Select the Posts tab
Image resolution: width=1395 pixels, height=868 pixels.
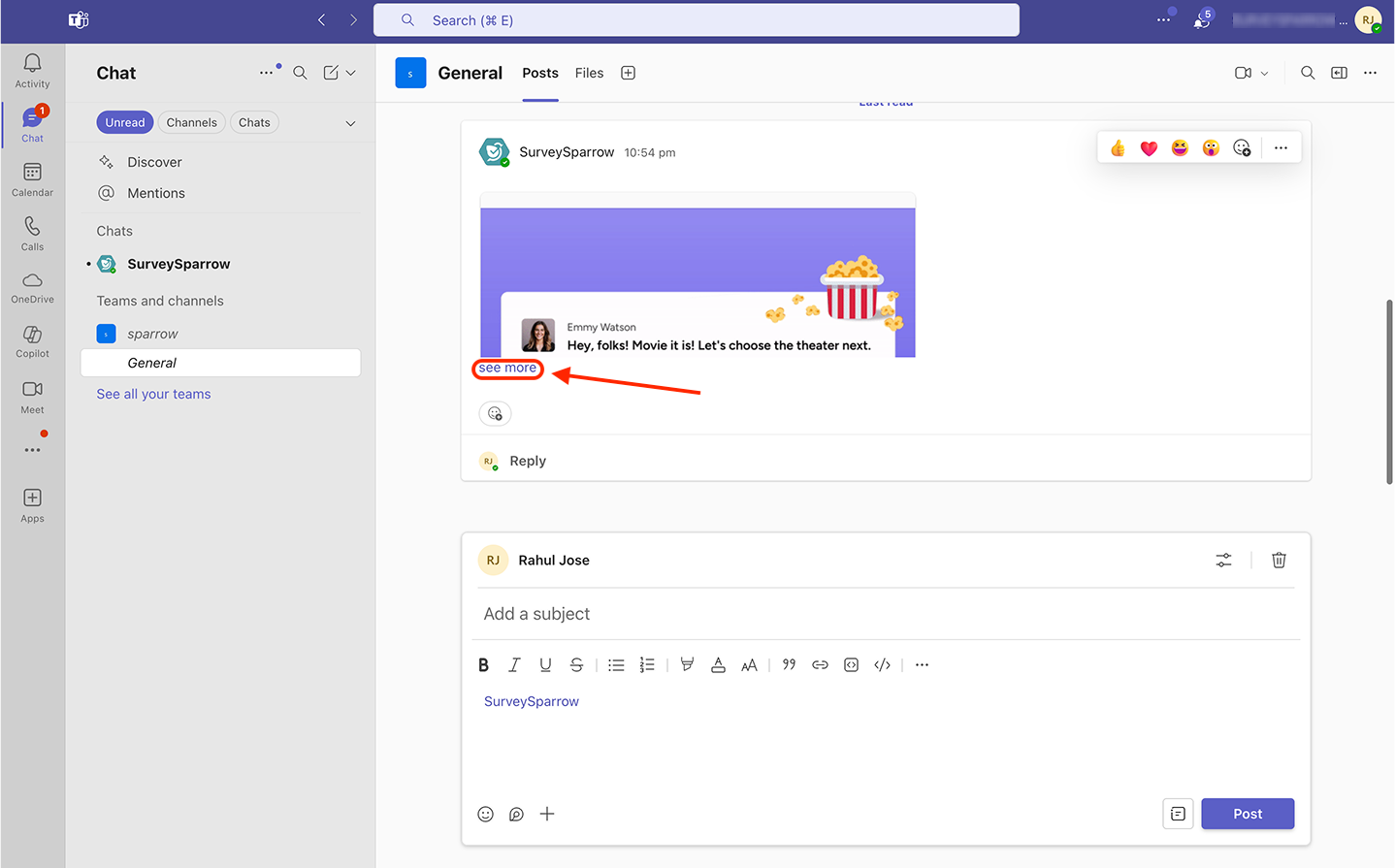pos(540,73)
